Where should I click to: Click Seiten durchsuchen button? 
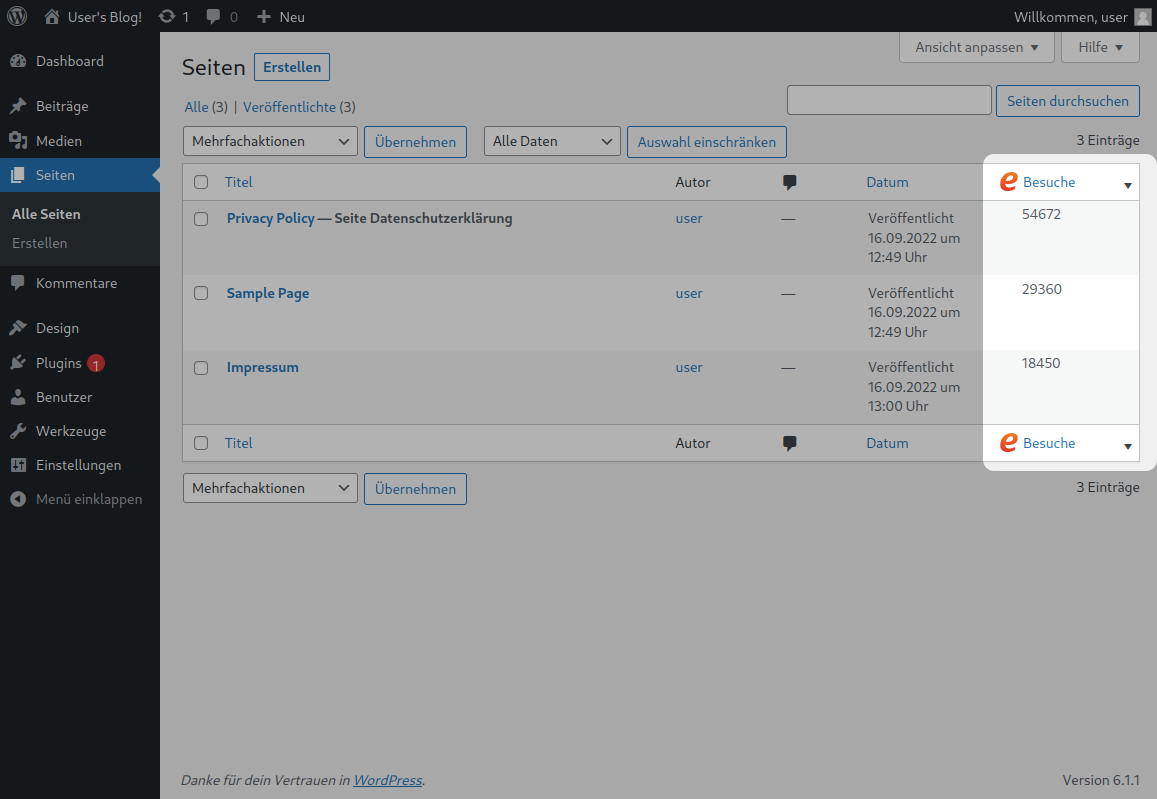[x=1068, y=101]
